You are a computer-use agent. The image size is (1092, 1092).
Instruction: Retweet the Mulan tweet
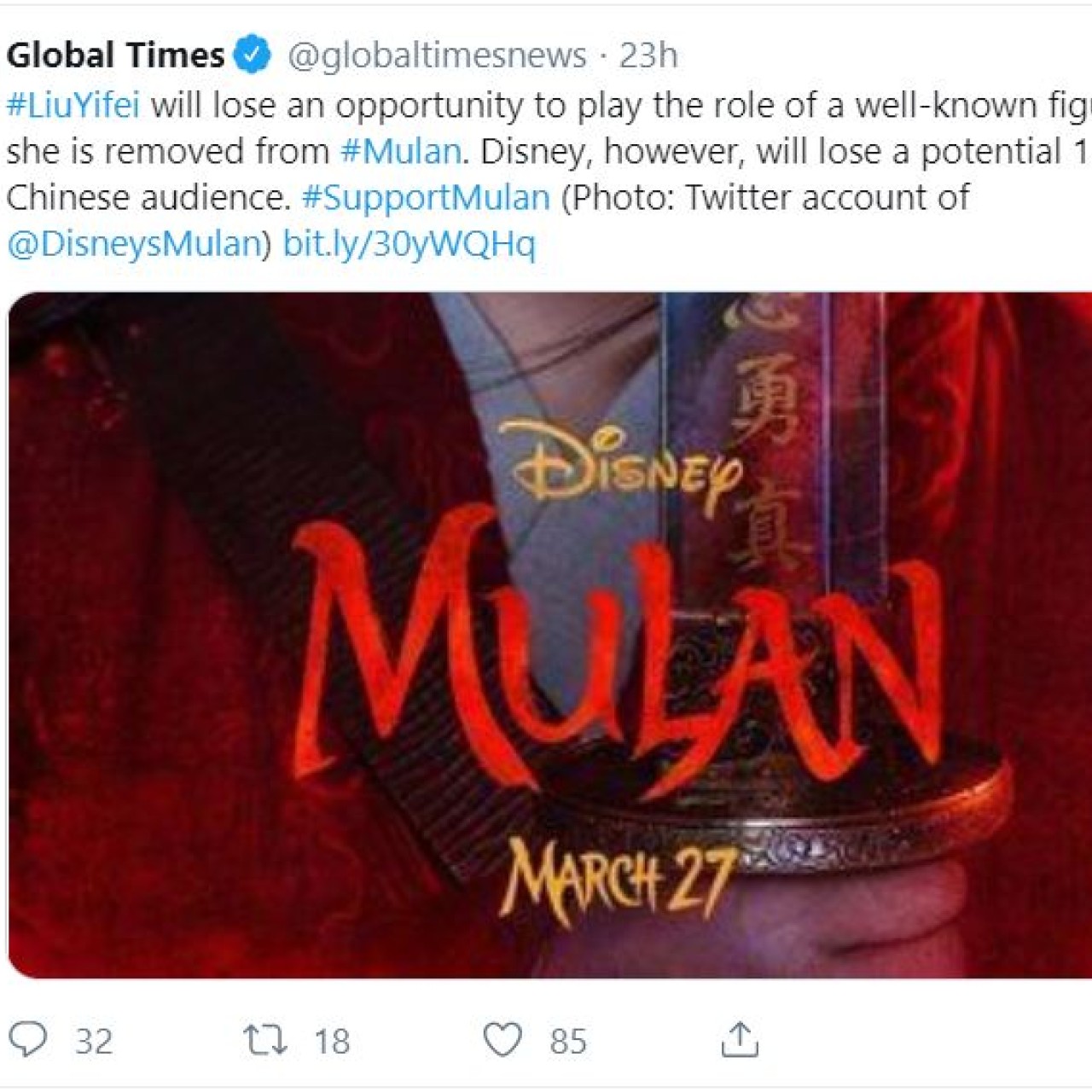click(265, 1040)
